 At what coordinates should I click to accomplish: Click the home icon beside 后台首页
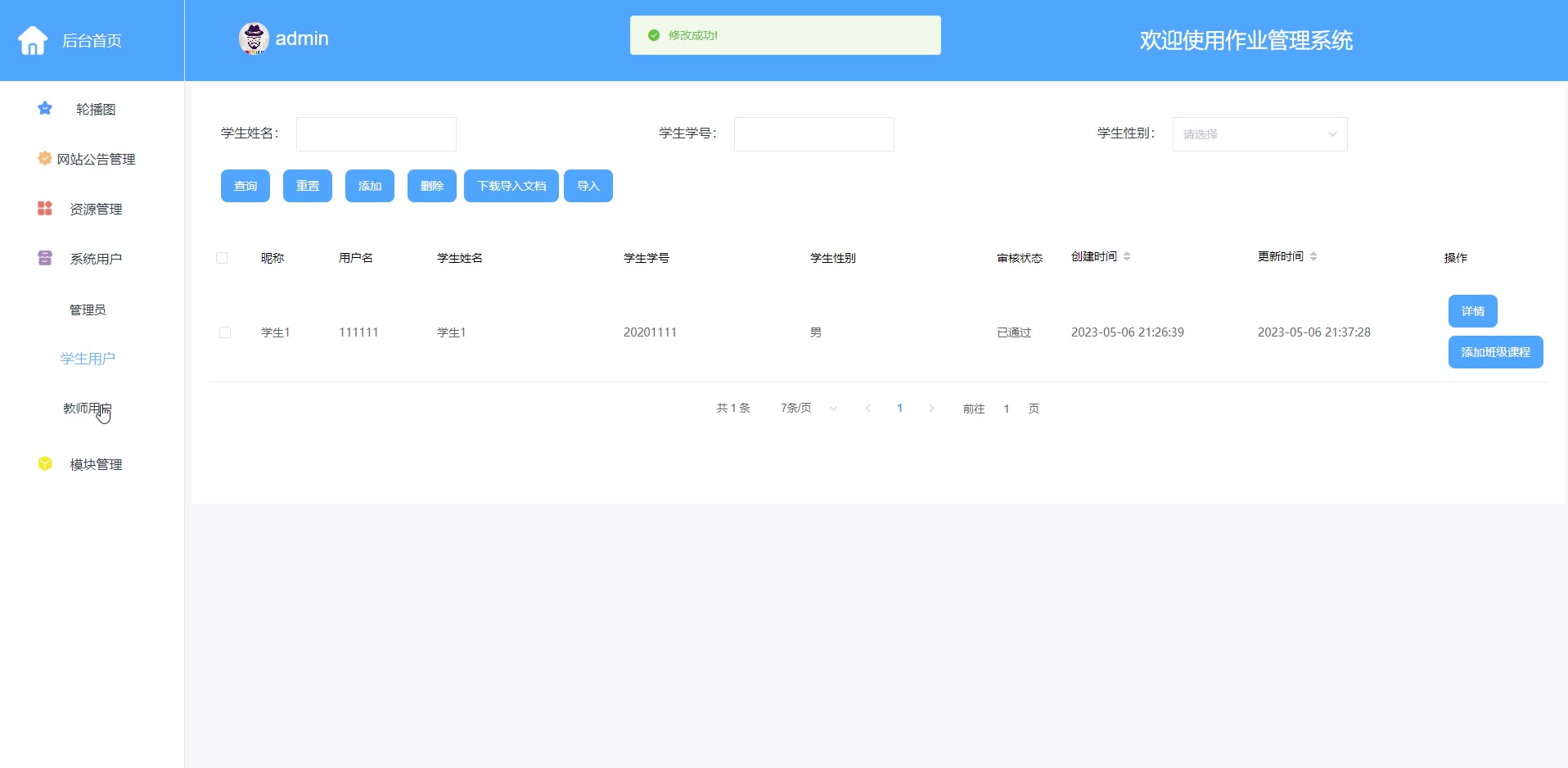point(33,40)
